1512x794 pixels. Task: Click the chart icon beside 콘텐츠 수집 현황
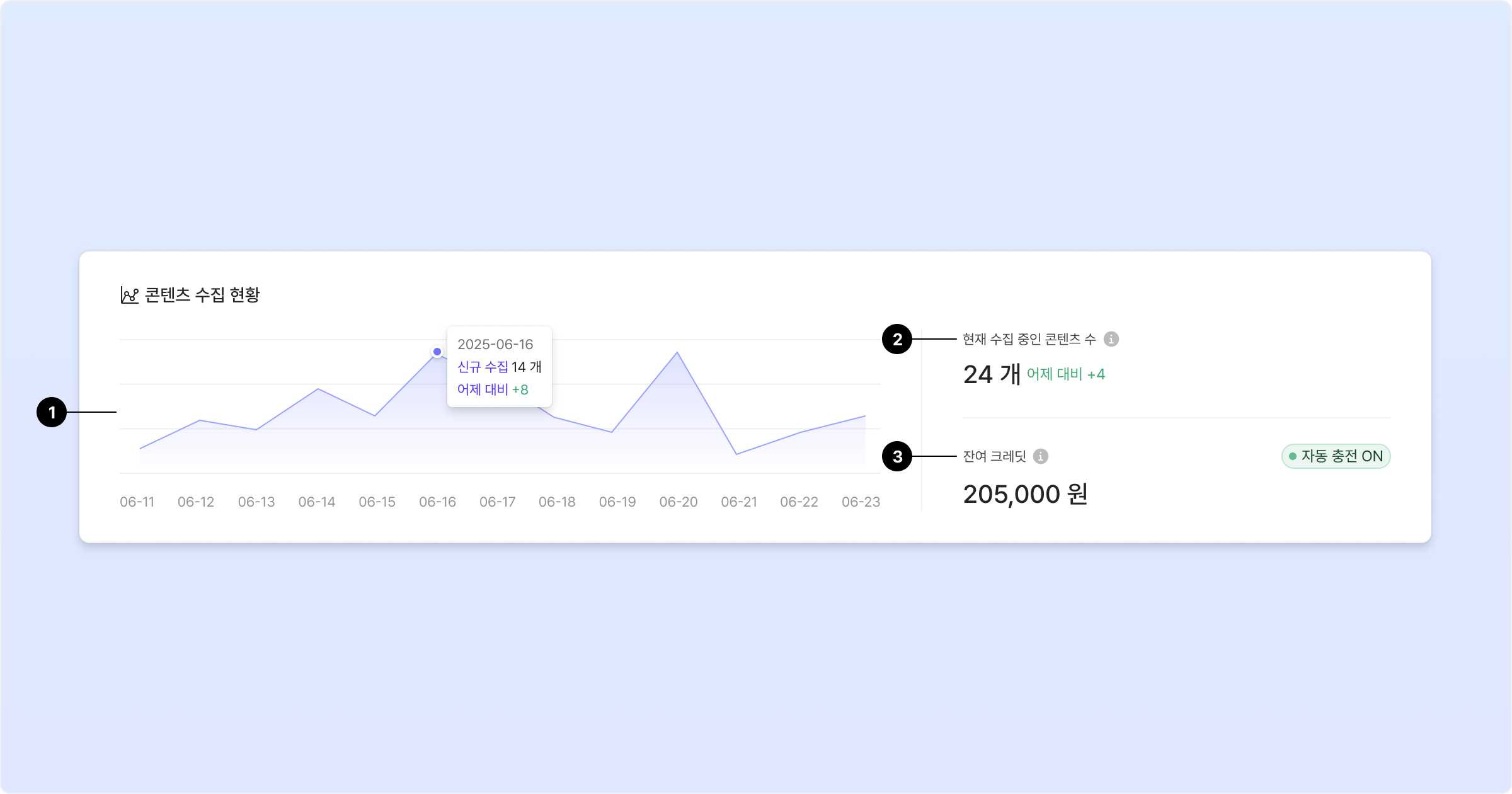(x=129, y=295)
